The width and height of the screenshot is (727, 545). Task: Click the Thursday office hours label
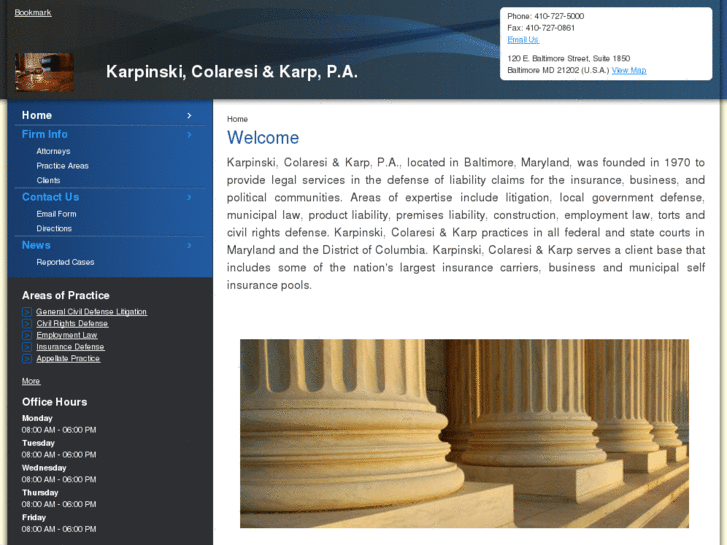click(x=40, y=493)
